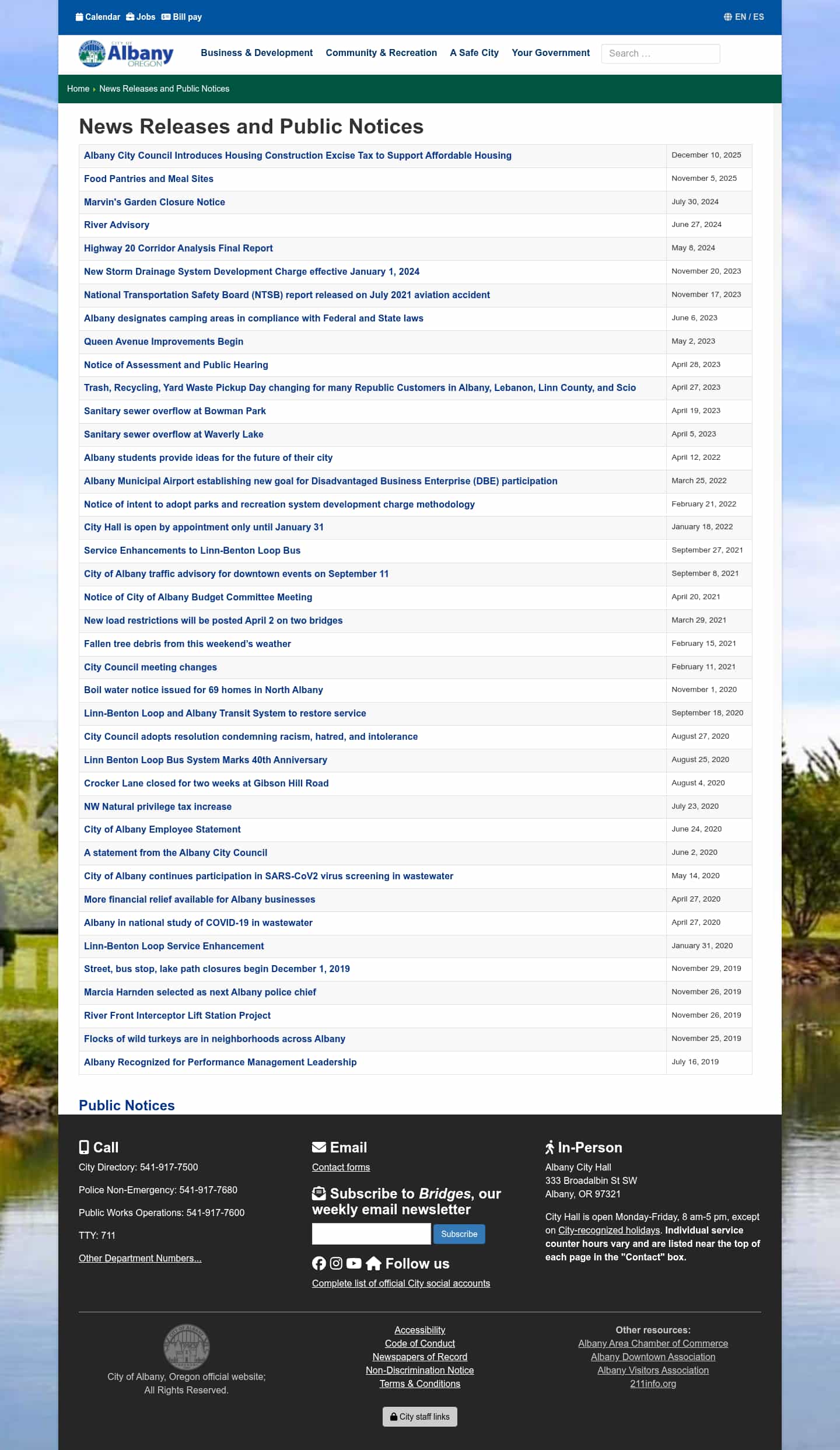Screen dimensions: 840x1450
Task: Open Service Enhancements to Linn-Benton Loop Bus
Action: coord(192,550)
